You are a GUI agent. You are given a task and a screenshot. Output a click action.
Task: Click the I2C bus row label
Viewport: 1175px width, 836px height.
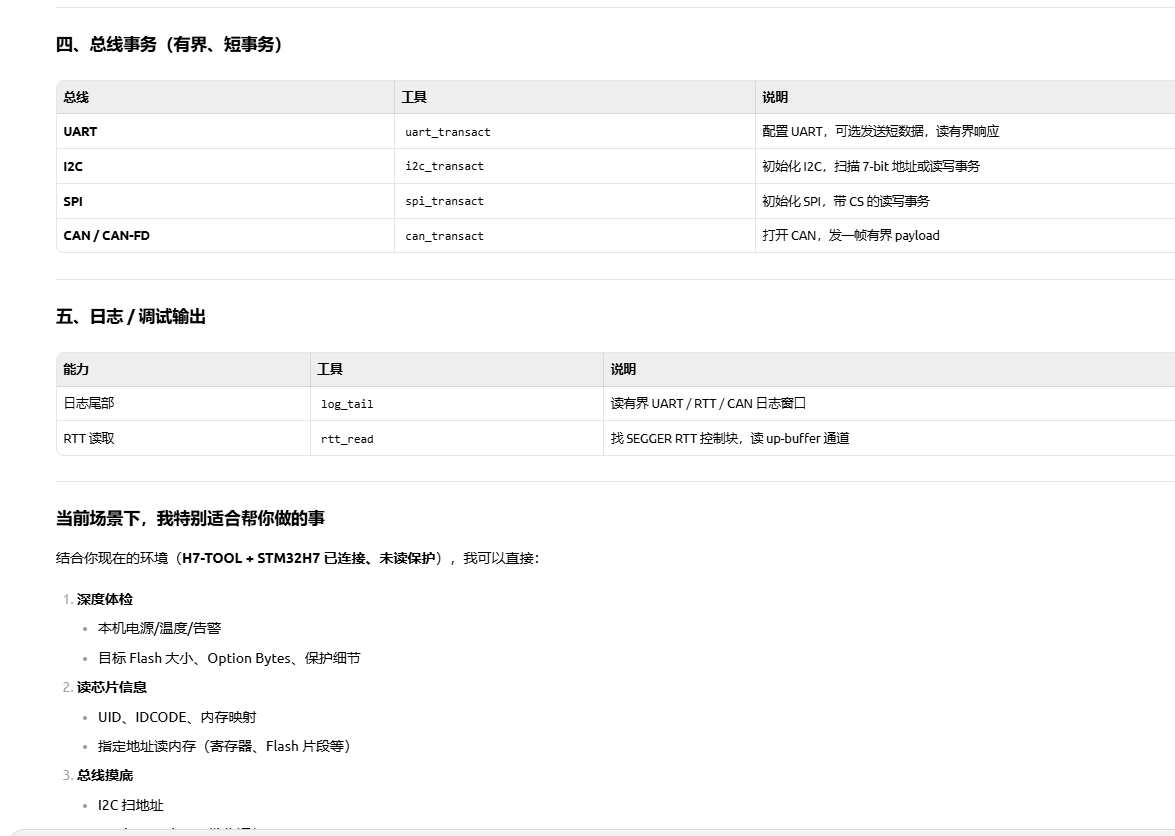coord(73,166)
